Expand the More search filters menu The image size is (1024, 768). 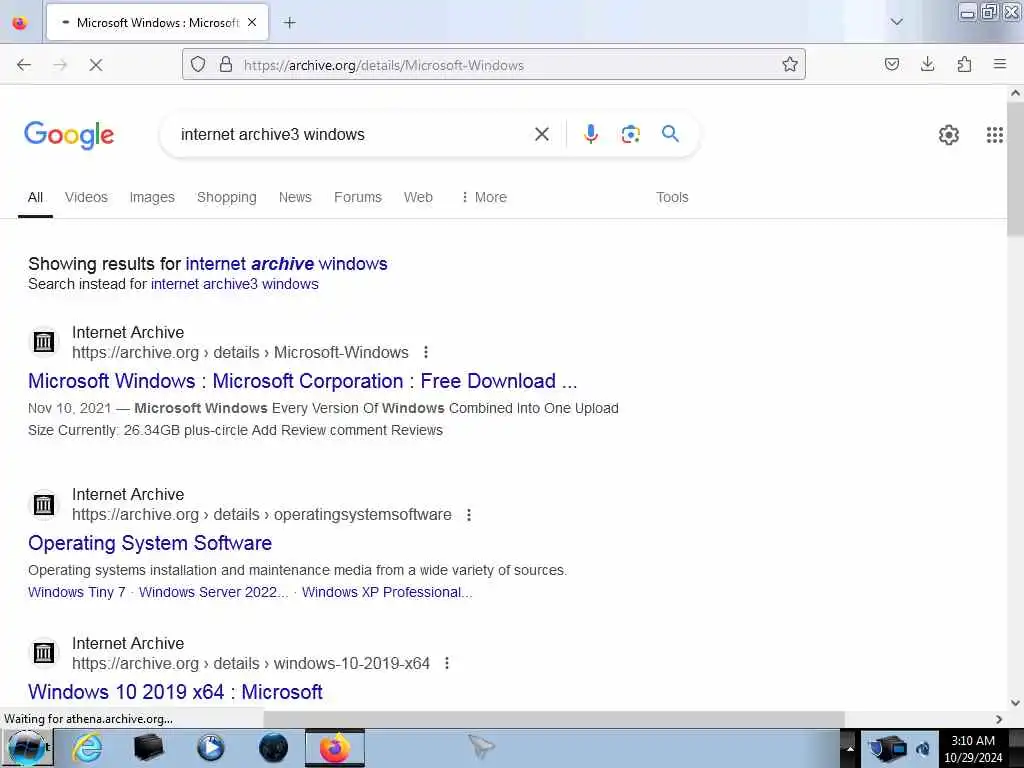pyautogui.click(x=484, y=197)
